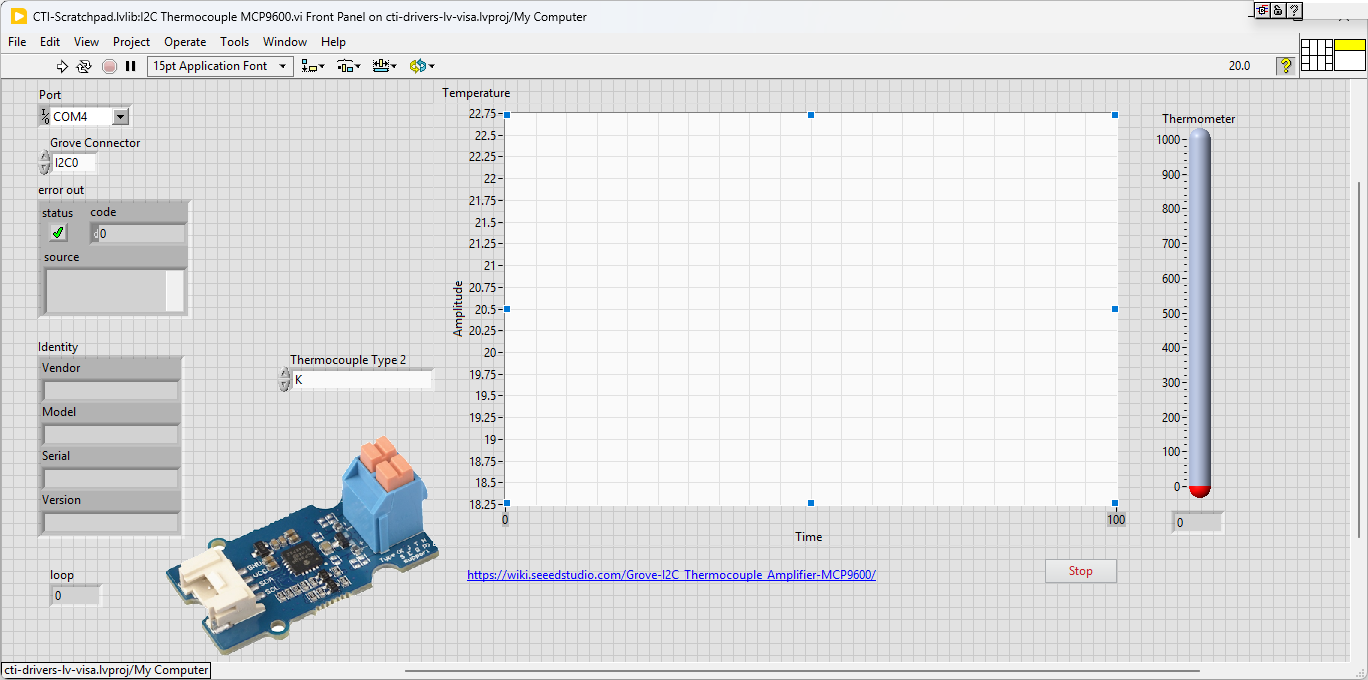
Task: Click the Pause button in the toolbar
Action: click(130, 66)
